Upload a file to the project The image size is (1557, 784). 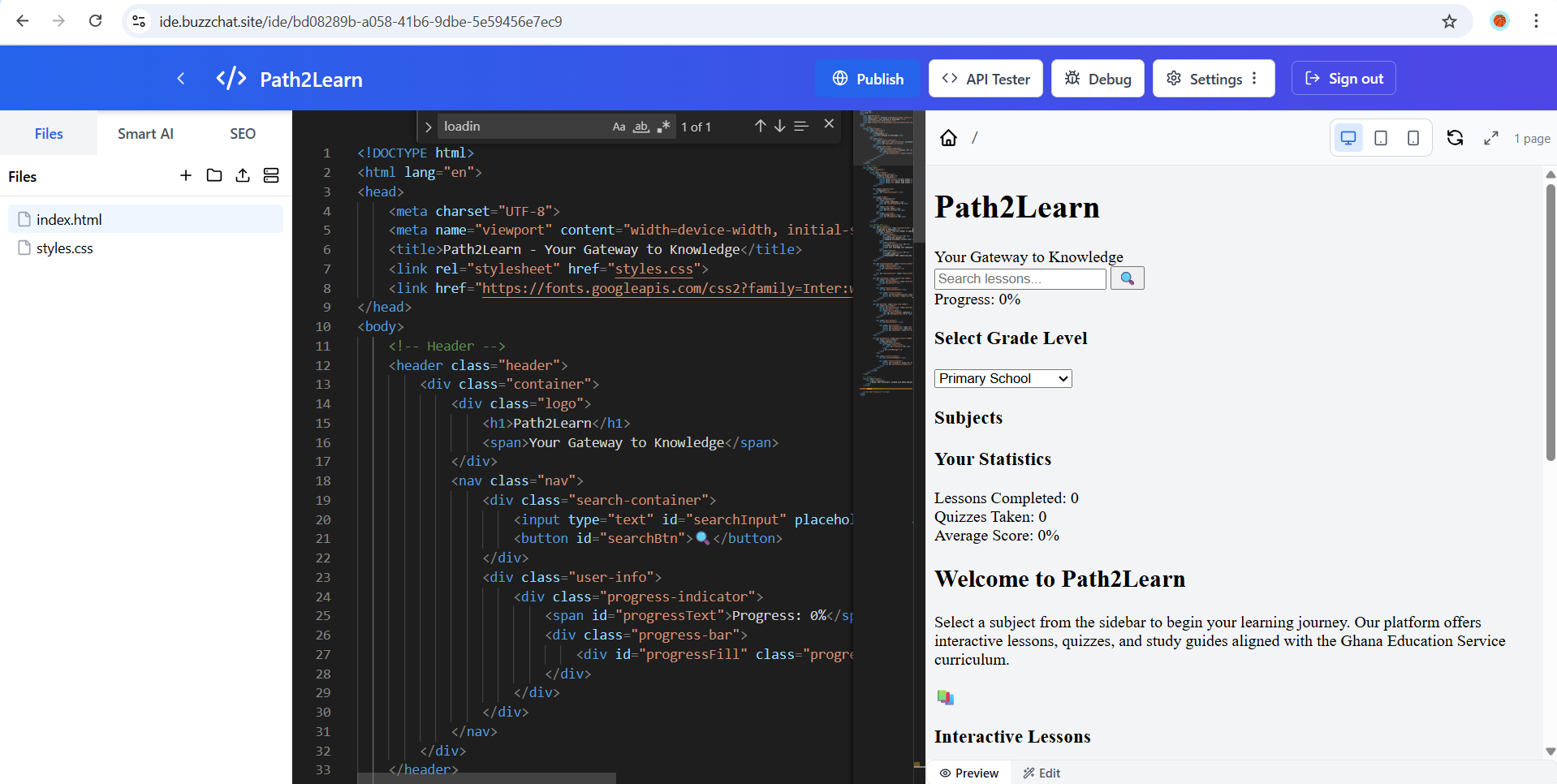(x=243, y=175)
